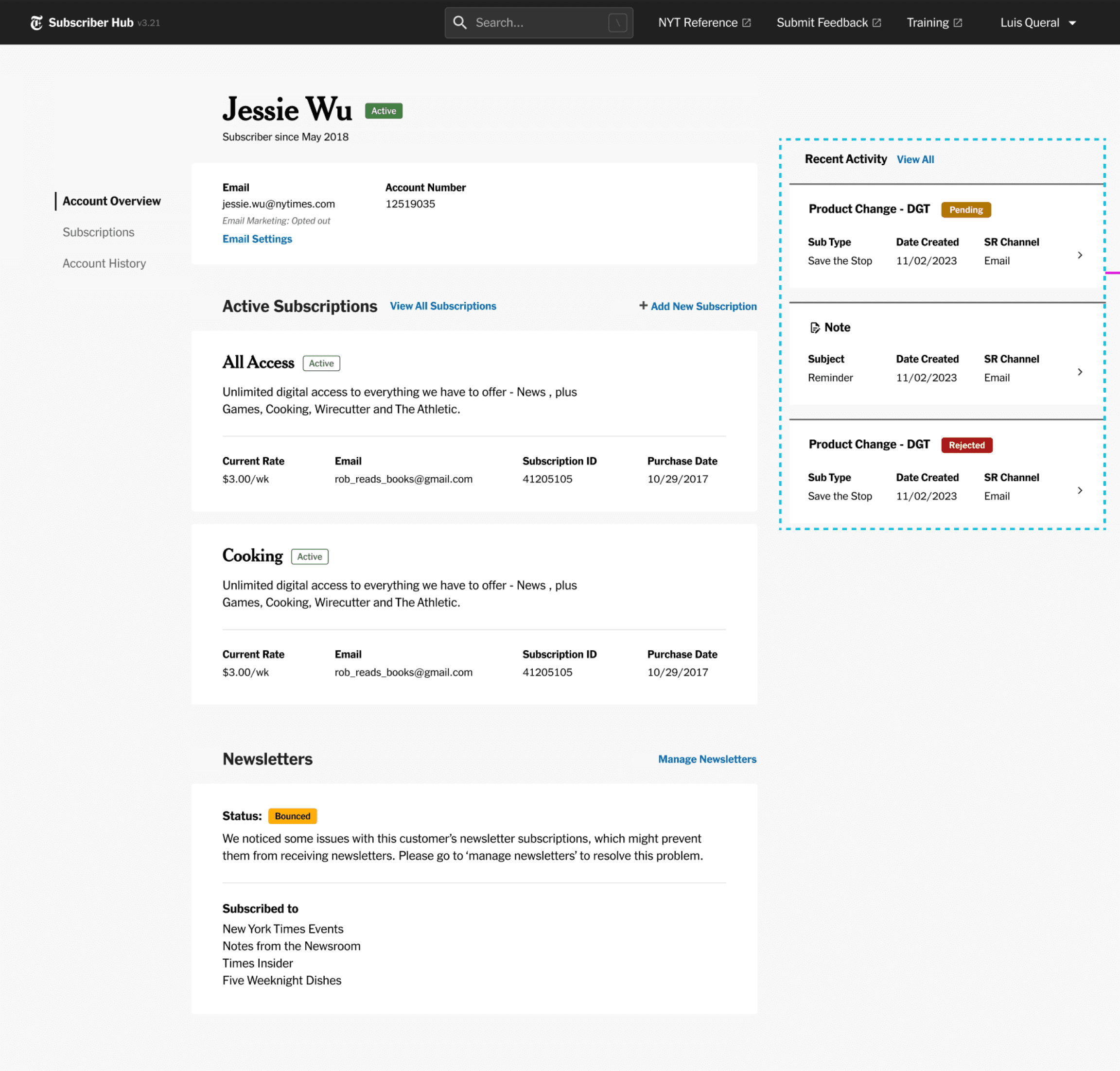Click the NYT logo icon in header

36,23
